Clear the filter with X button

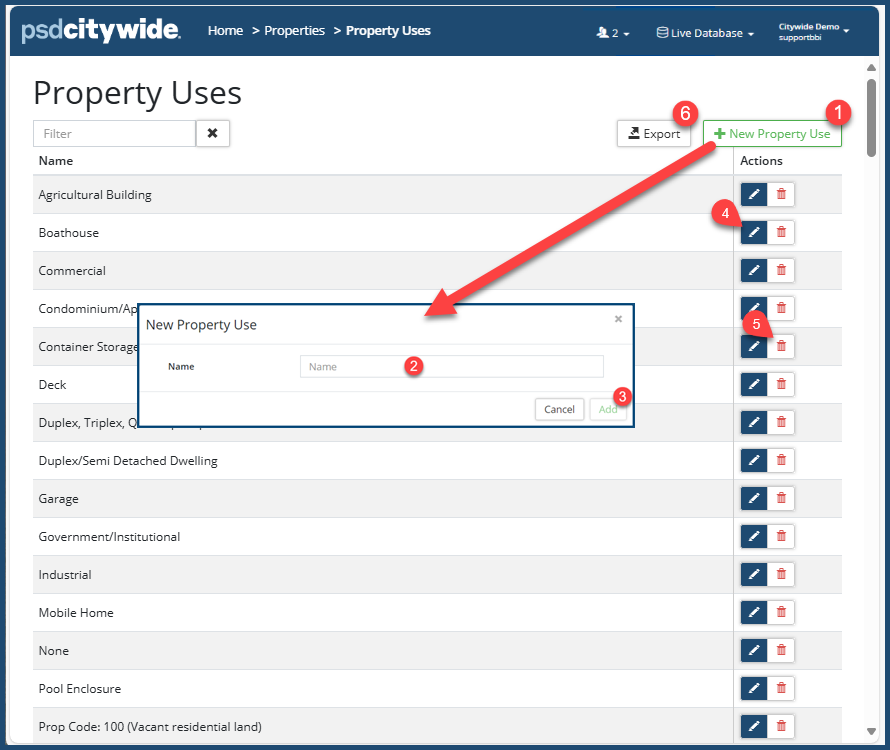pyautogui.click(x=213, y=134)
